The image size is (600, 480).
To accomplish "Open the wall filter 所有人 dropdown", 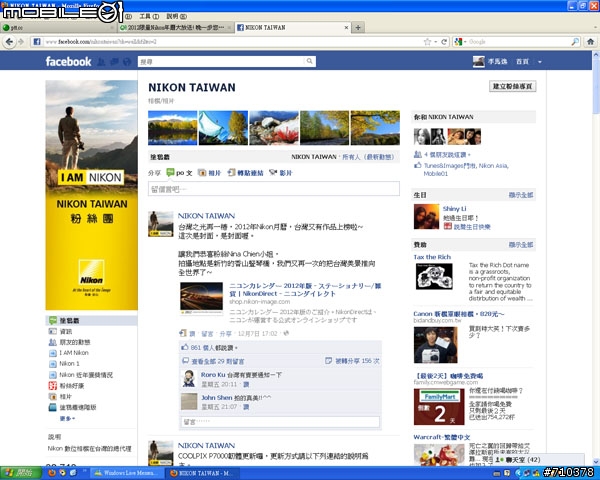I will 368,157.
